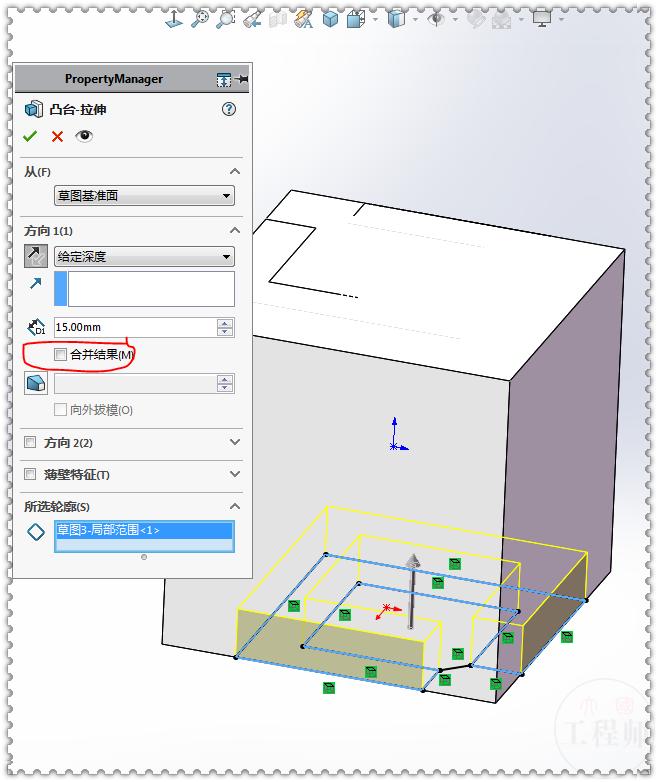
Task: Click Zoom to Area icon
Action: pos(225,19)
